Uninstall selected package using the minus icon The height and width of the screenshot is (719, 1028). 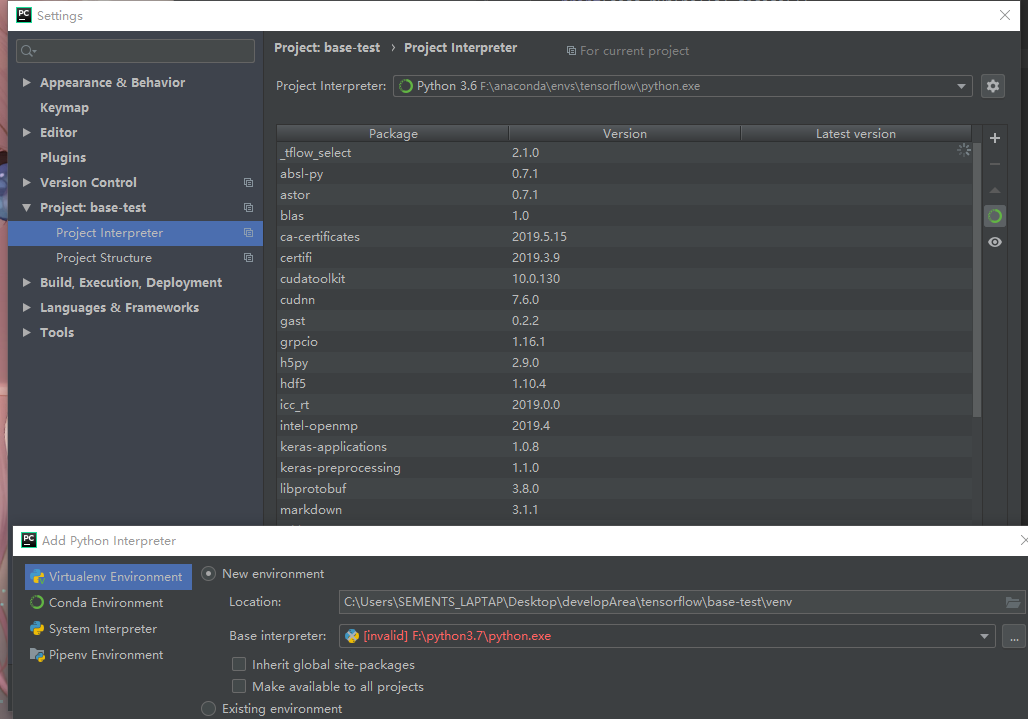[x=994, y=164]
